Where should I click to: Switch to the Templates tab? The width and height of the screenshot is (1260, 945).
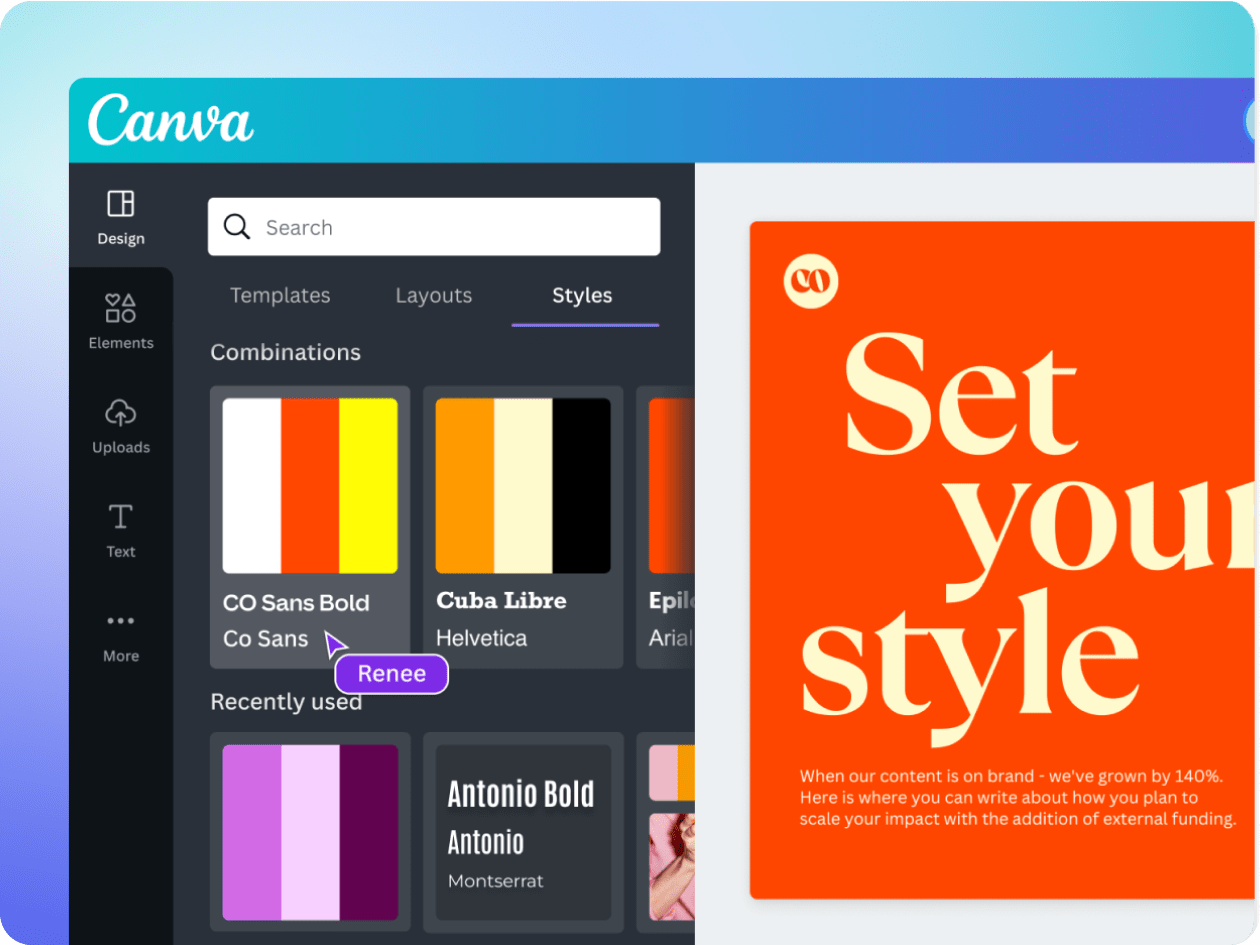pos(280,295)
